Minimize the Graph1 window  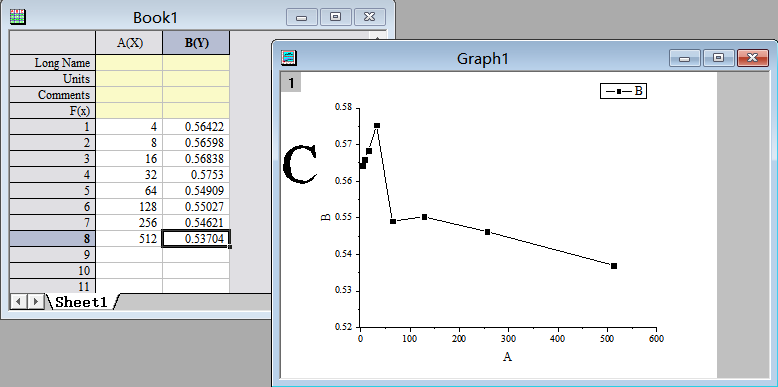point(685,58)
